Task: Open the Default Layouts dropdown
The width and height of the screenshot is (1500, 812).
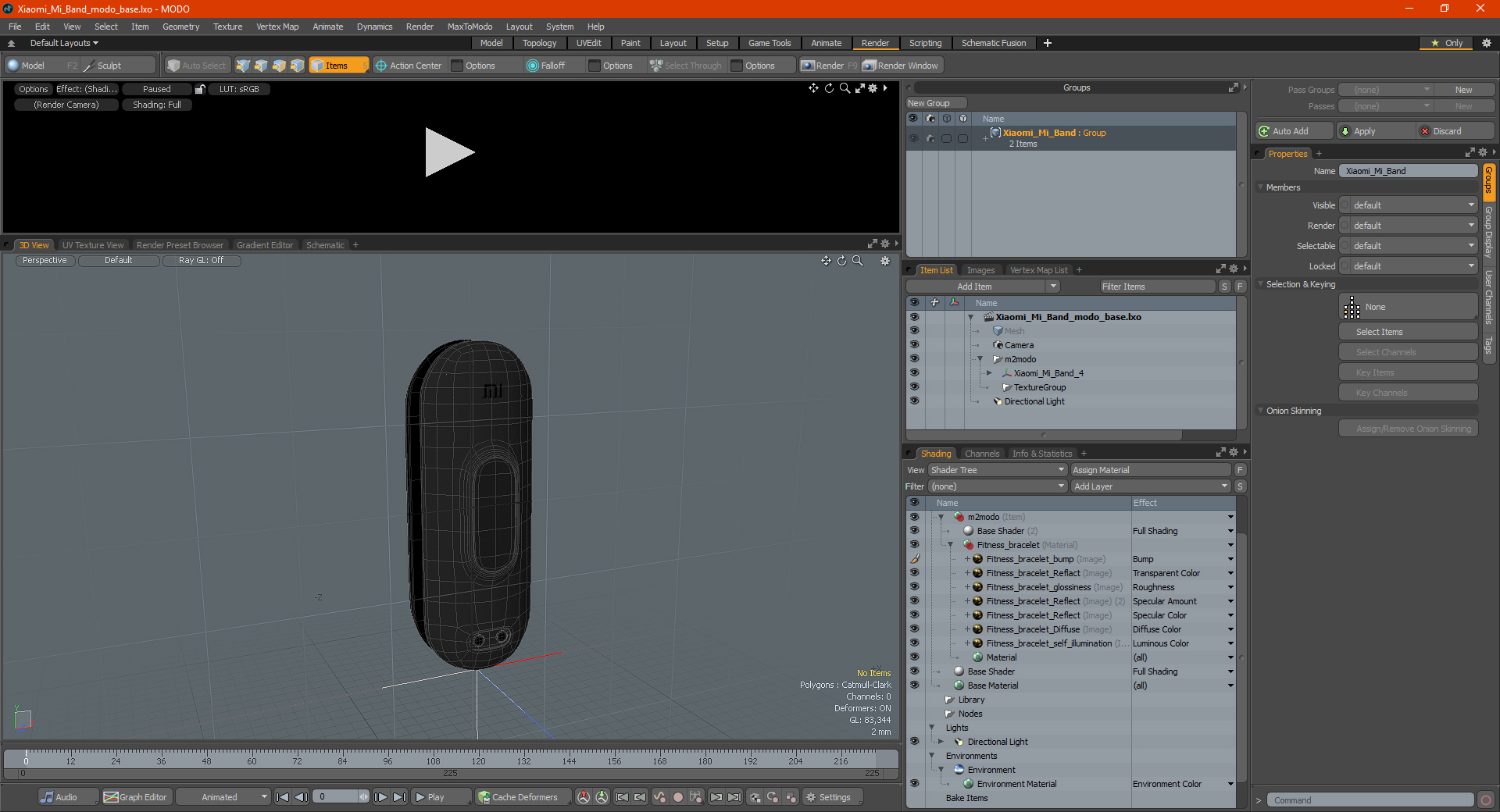Action: pyautogui.click(x=64, y=43)
